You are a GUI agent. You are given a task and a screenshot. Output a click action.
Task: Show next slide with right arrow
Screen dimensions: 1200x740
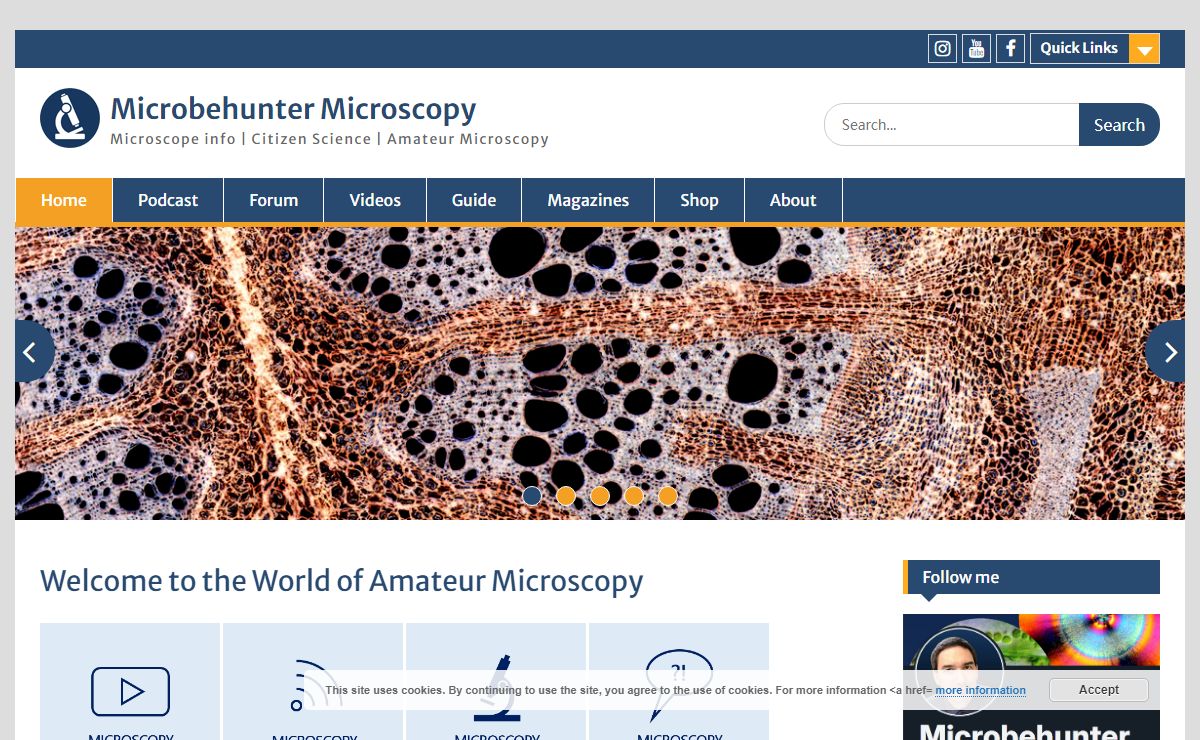1166,351
